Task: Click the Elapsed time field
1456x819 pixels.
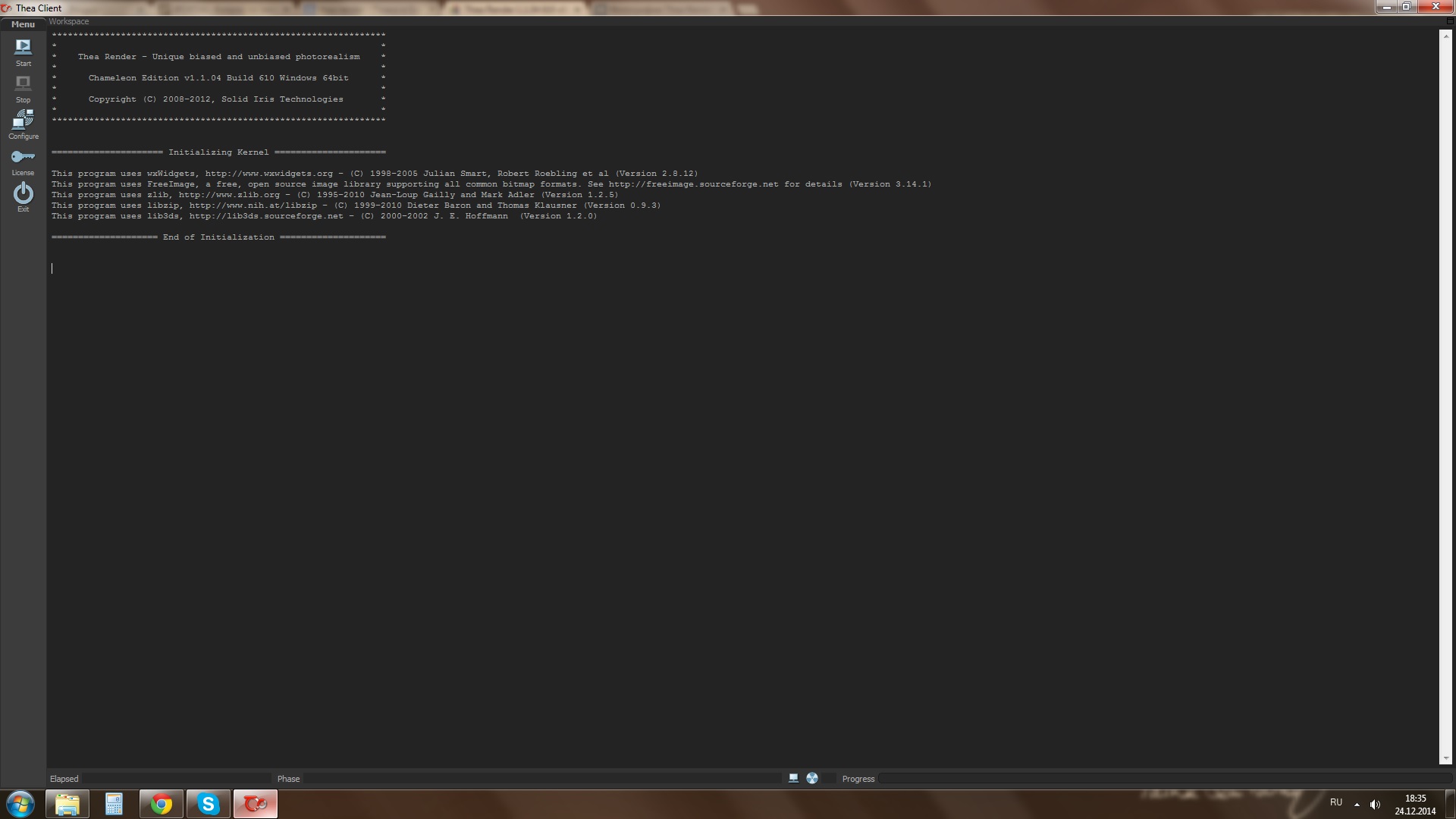Action: click(x=176, y=778)
